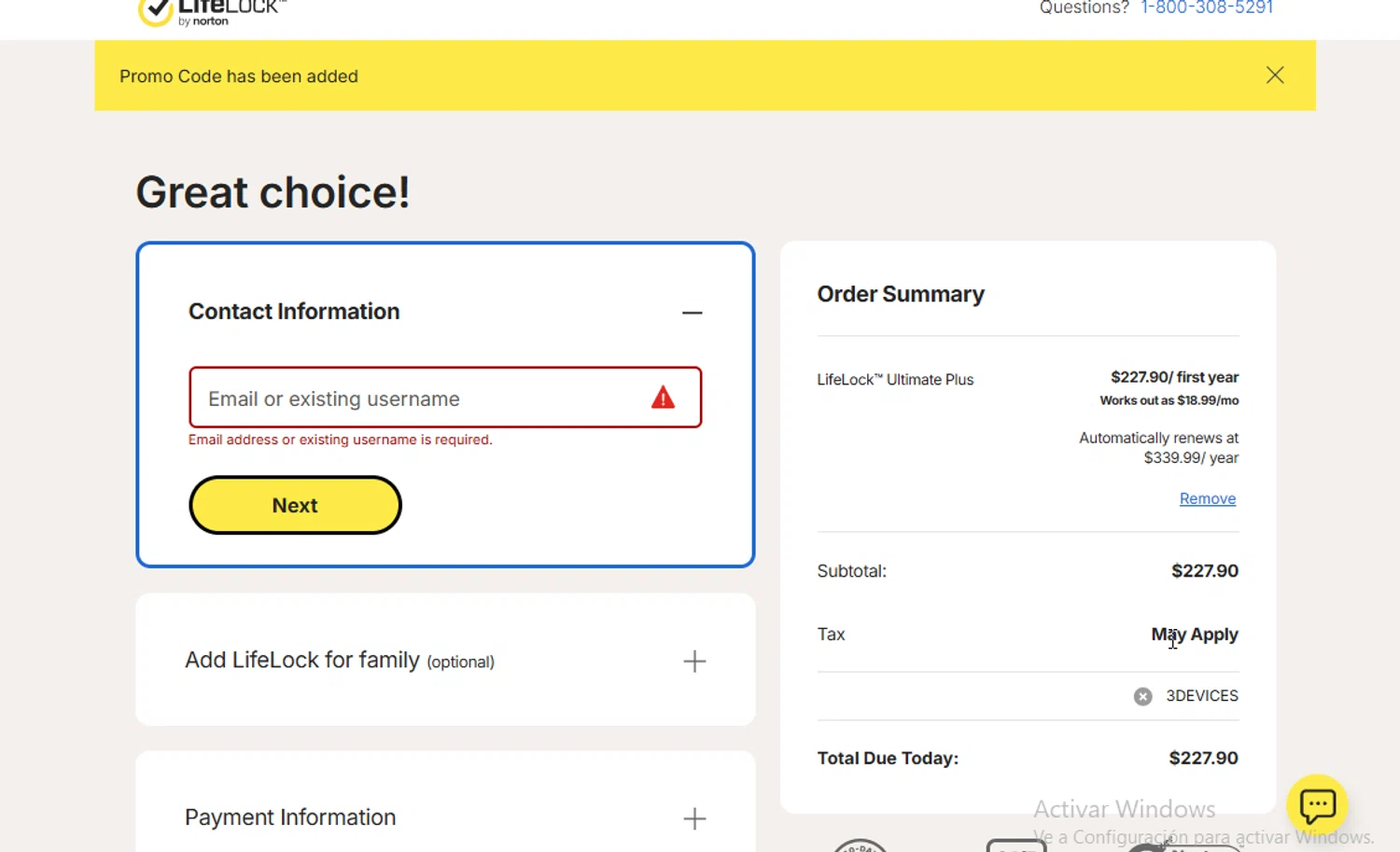Select the '3DEVICES' promo code label

1202,696
